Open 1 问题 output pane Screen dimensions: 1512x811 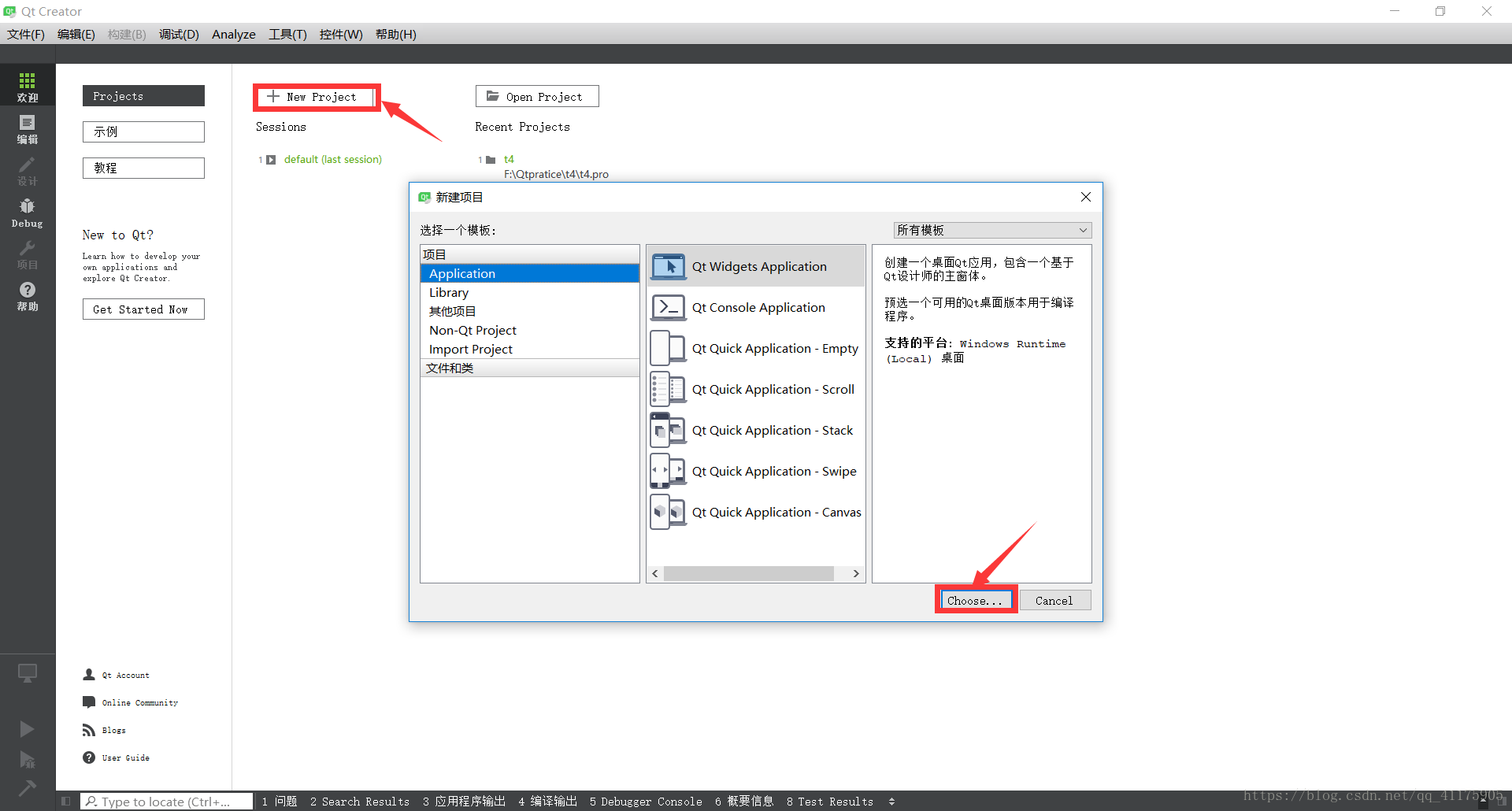[x=280, y=802]
